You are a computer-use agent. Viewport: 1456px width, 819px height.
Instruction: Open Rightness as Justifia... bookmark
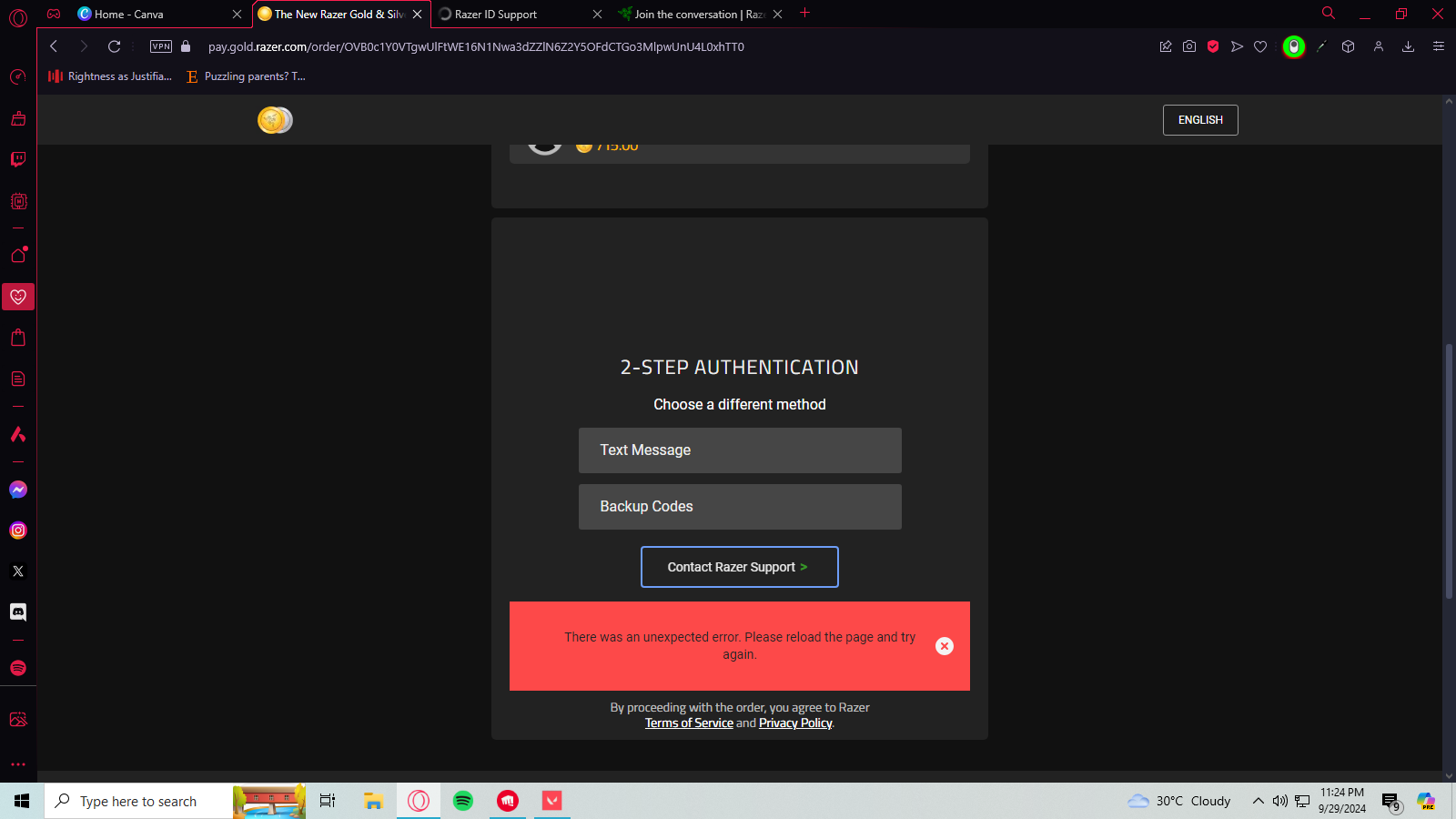click(x=110, y=76)
